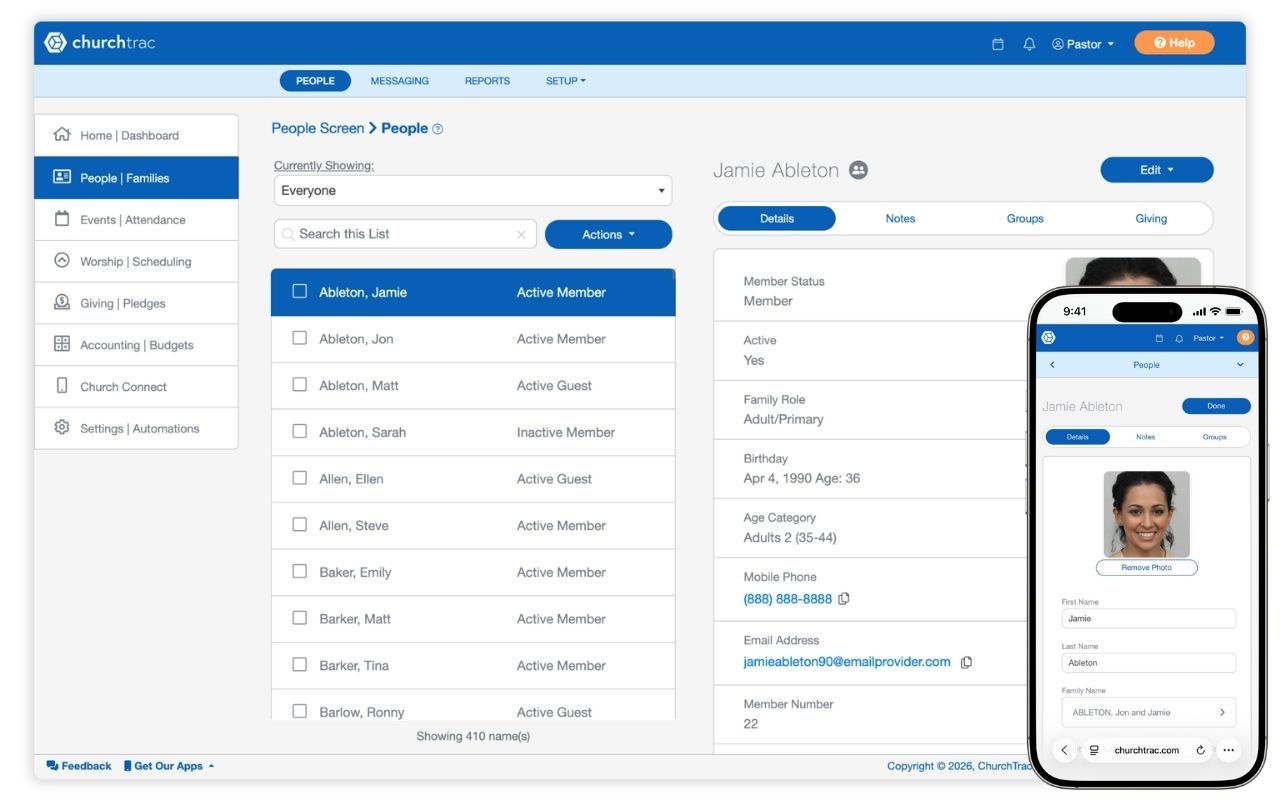Expand the Get Our Apps menu
Viewport: 1280px width, 800px height.
(x=169, y=766)
